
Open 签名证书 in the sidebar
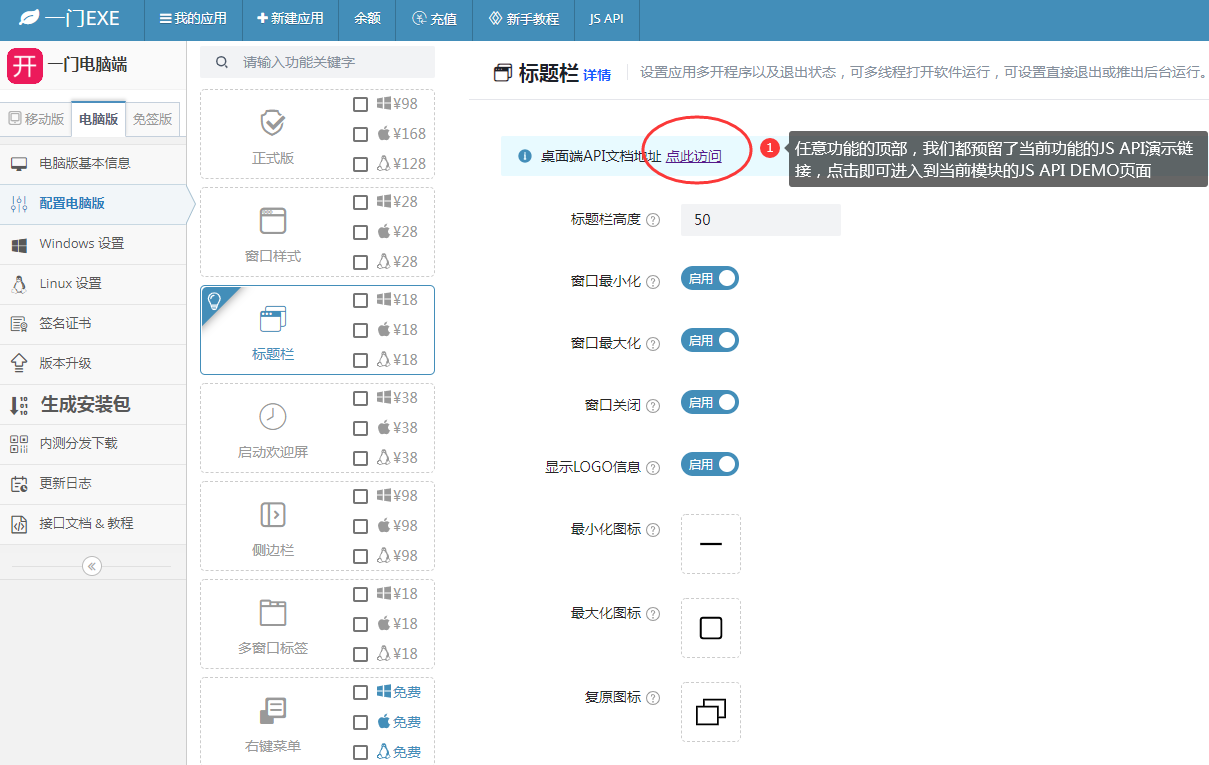tap(93, 323)
